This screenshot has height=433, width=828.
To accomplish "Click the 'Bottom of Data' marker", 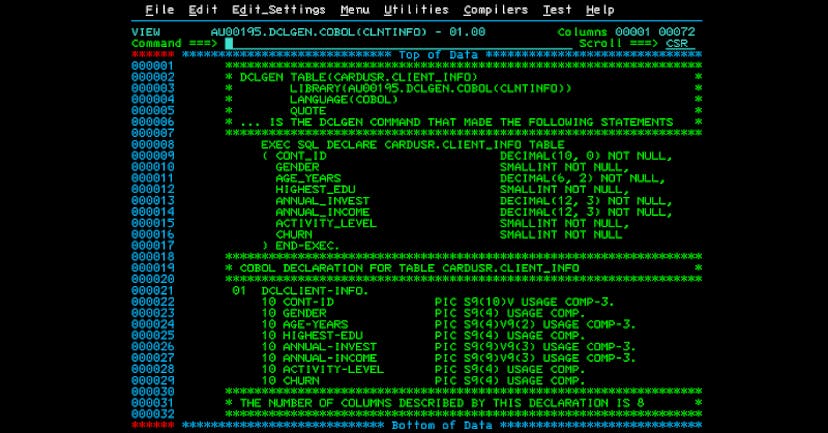I will (x=442, y=425).
